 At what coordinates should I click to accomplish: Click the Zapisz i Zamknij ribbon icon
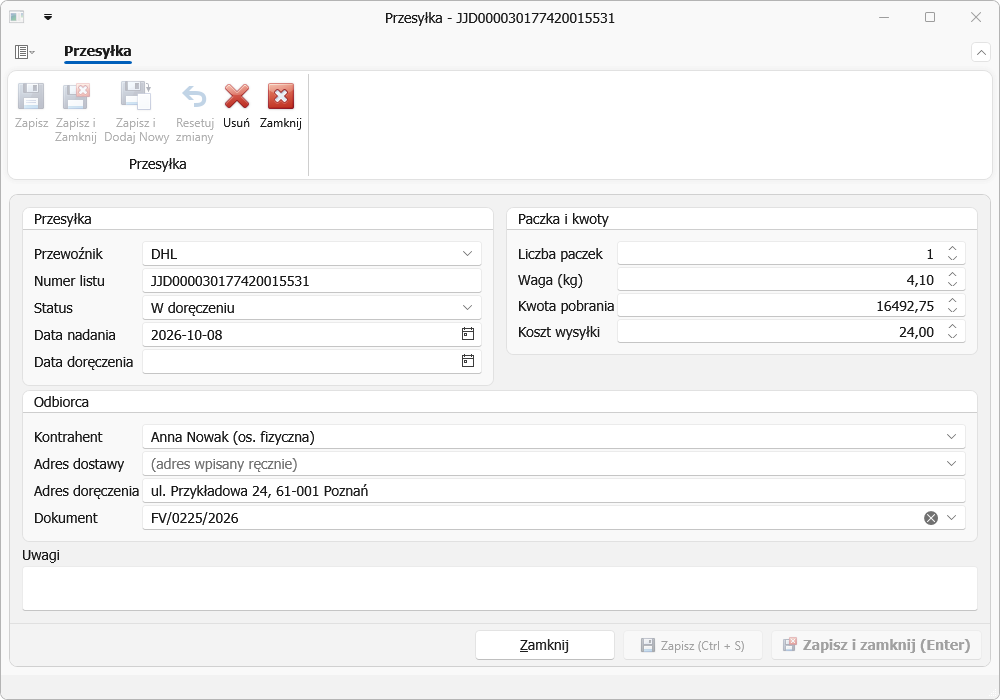pos(76,97)
